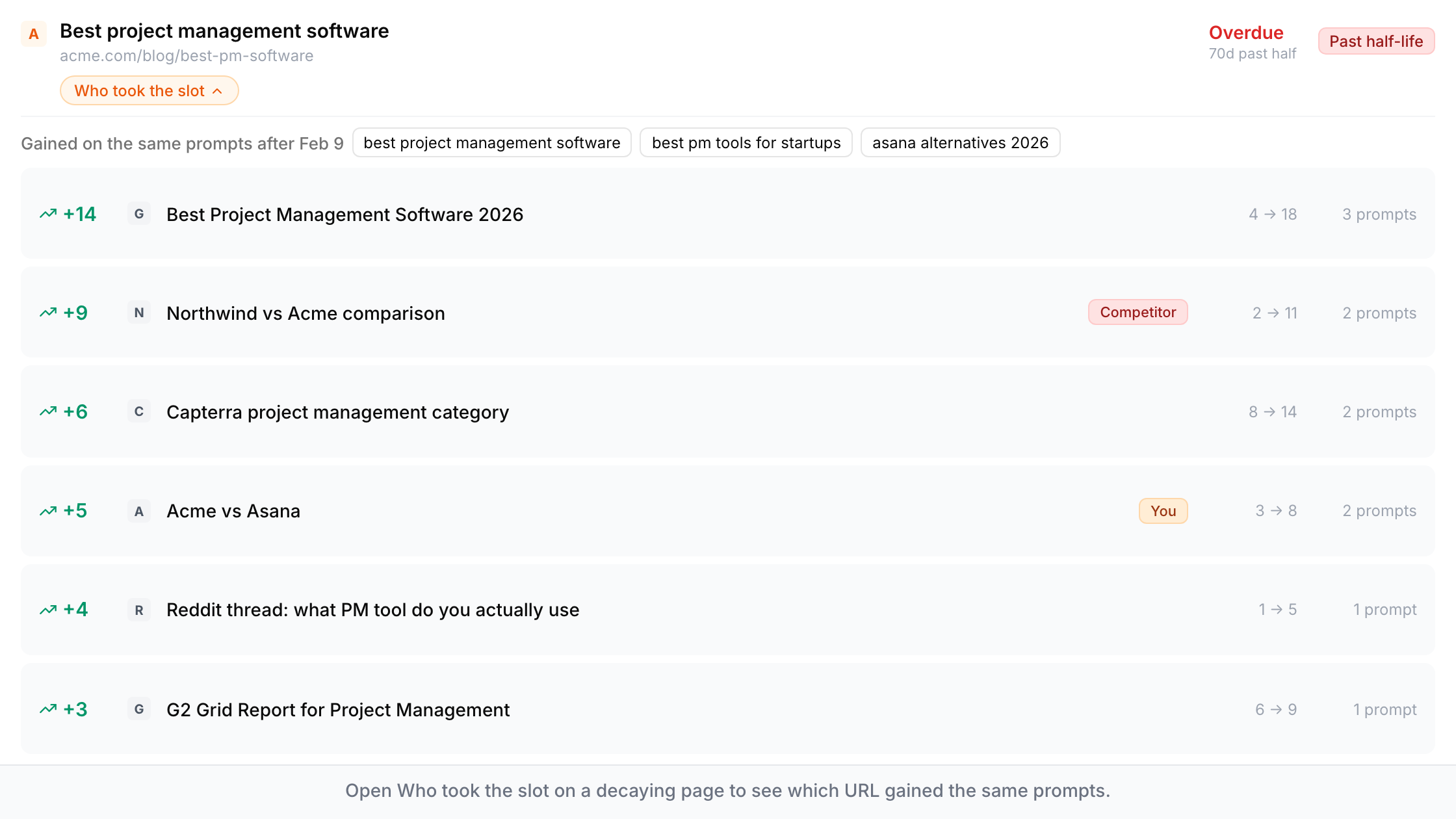Click '1 prompt' in the G2 Grid Report row
The width and height of the screenshot is (1456, 819).
tap(1384, 710)
